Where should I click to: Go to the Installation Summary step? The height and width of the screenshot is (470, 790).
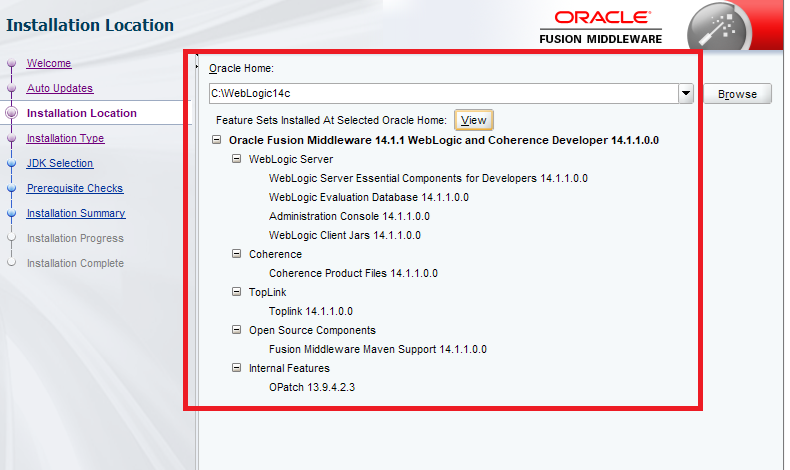click(x=76, y=213)
